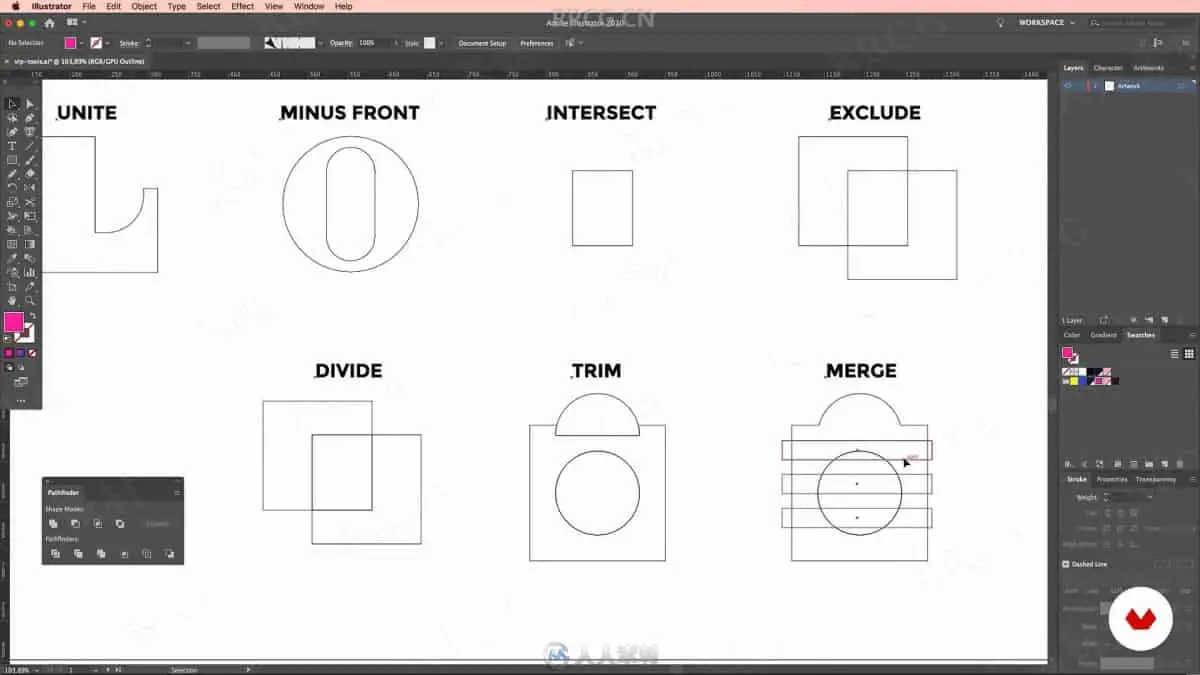Select the Rotate tool
This screenshot has height=675, width=1200.
[x=12, y=188]
